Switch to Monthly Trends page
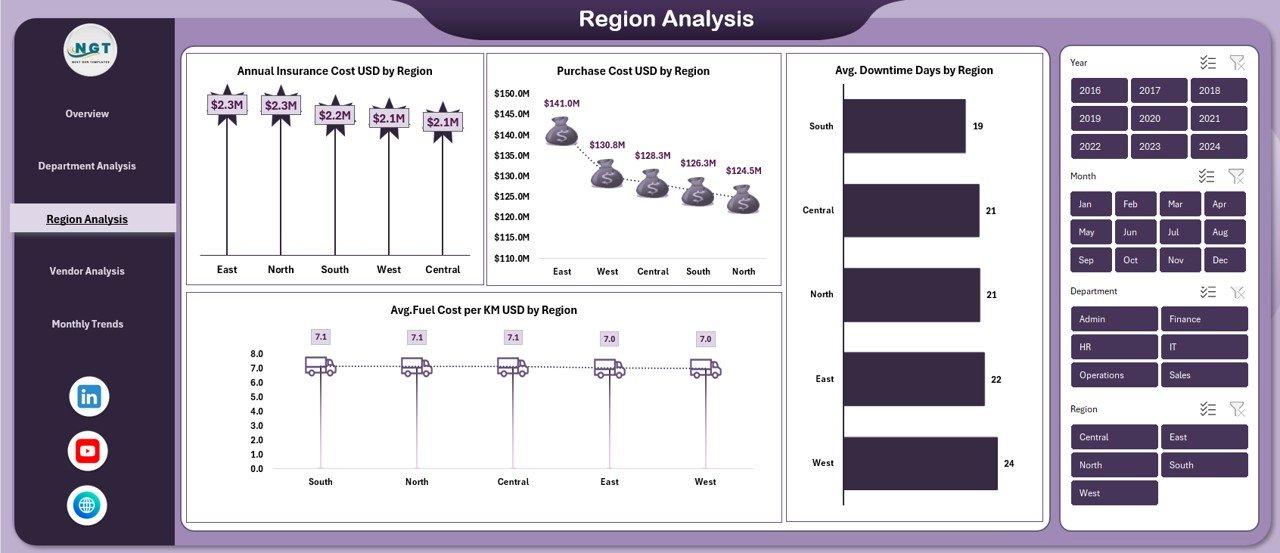 click(87, 324)
